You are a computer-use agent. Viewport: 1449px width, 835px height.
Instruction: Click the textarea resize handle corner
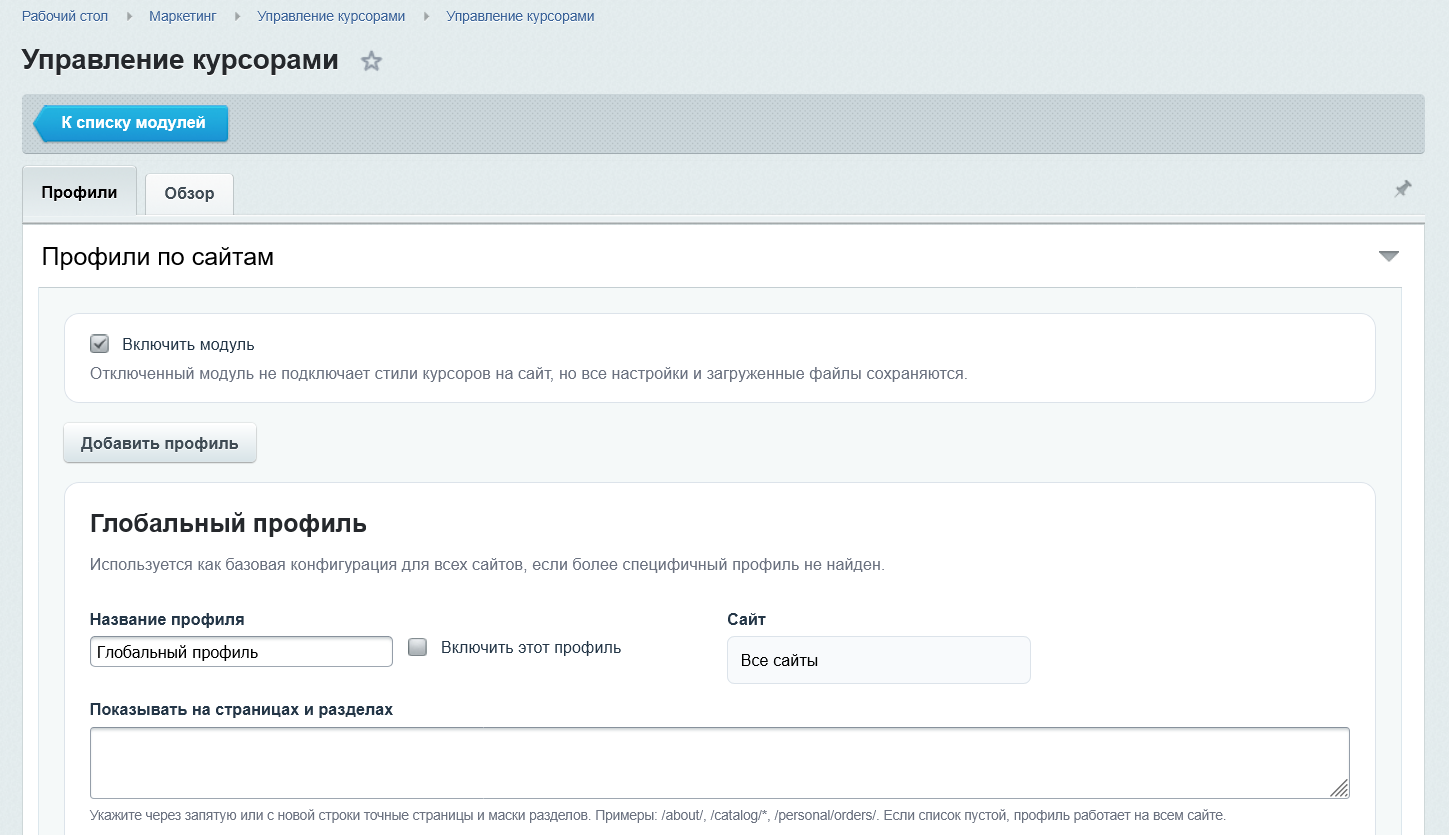[1340, 788]
